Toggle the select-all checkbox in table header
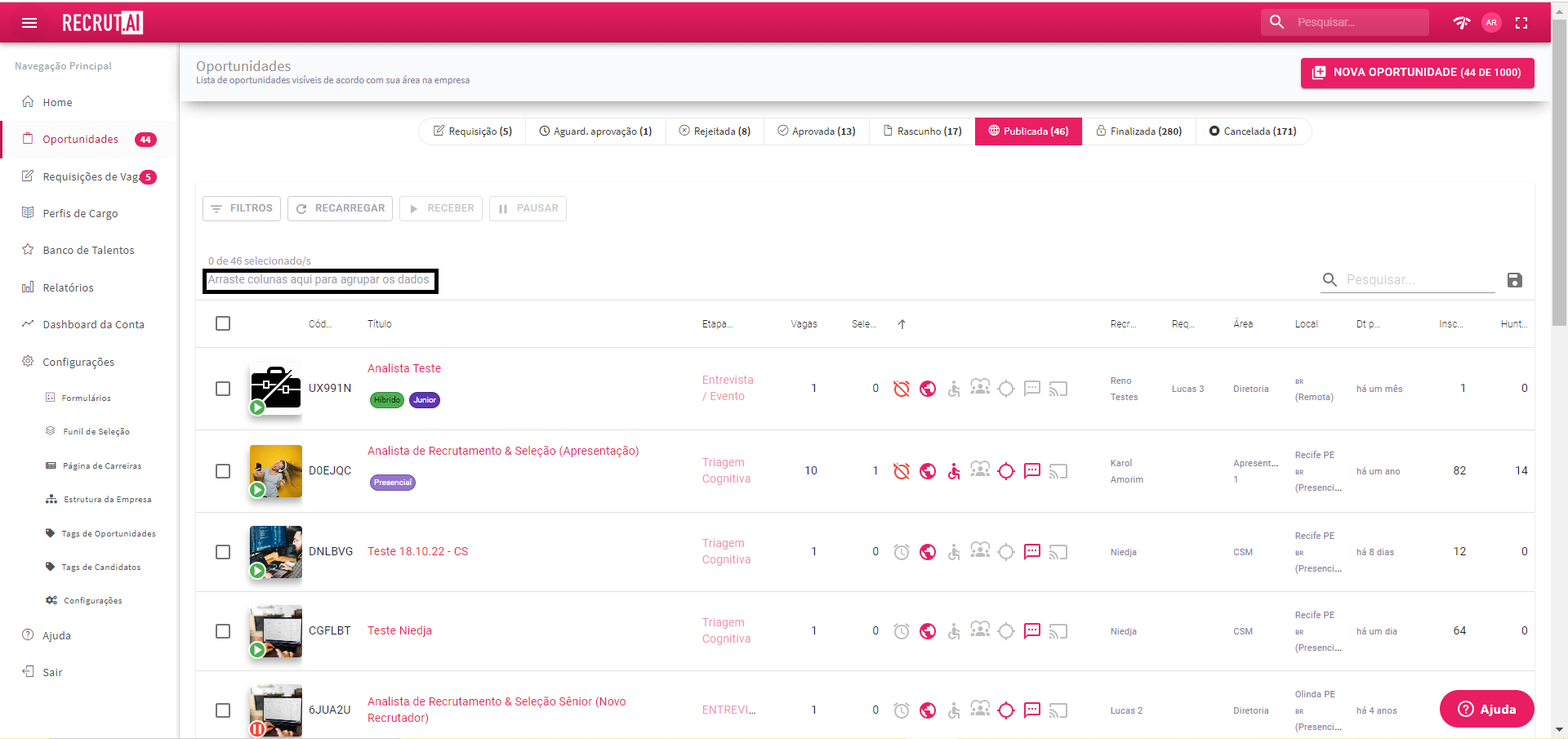This screenshot has width=1568, height=739. coord(223,323)
